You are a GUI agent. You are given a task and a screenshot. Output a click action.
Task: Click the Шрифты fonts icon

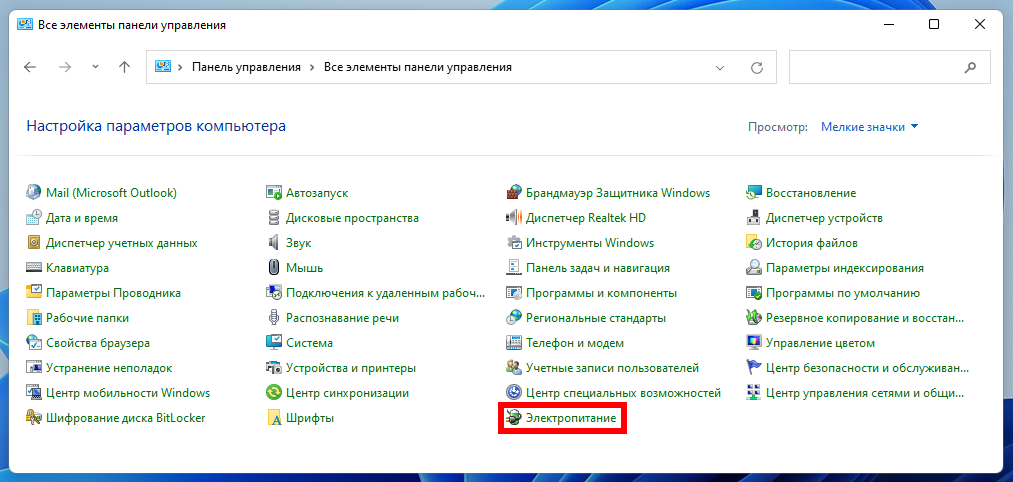pyautogui.click(x=274, y=418)
